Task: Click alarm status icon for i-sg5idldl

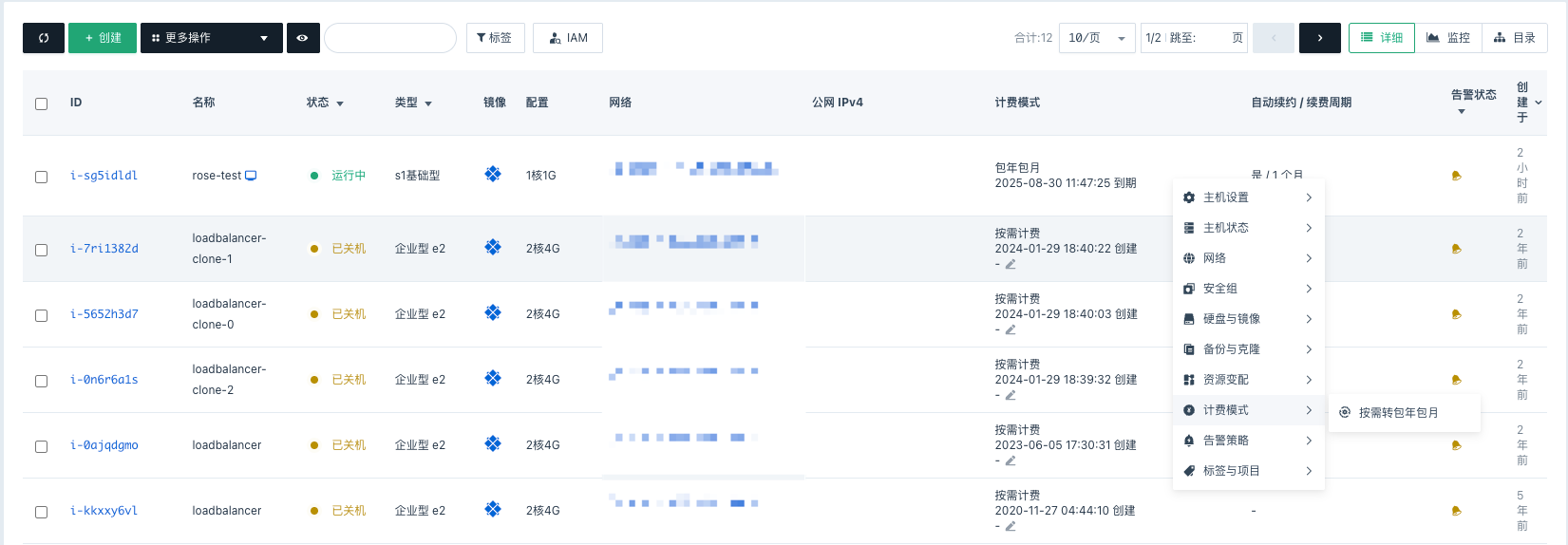Action: (x=1456, y=176)
